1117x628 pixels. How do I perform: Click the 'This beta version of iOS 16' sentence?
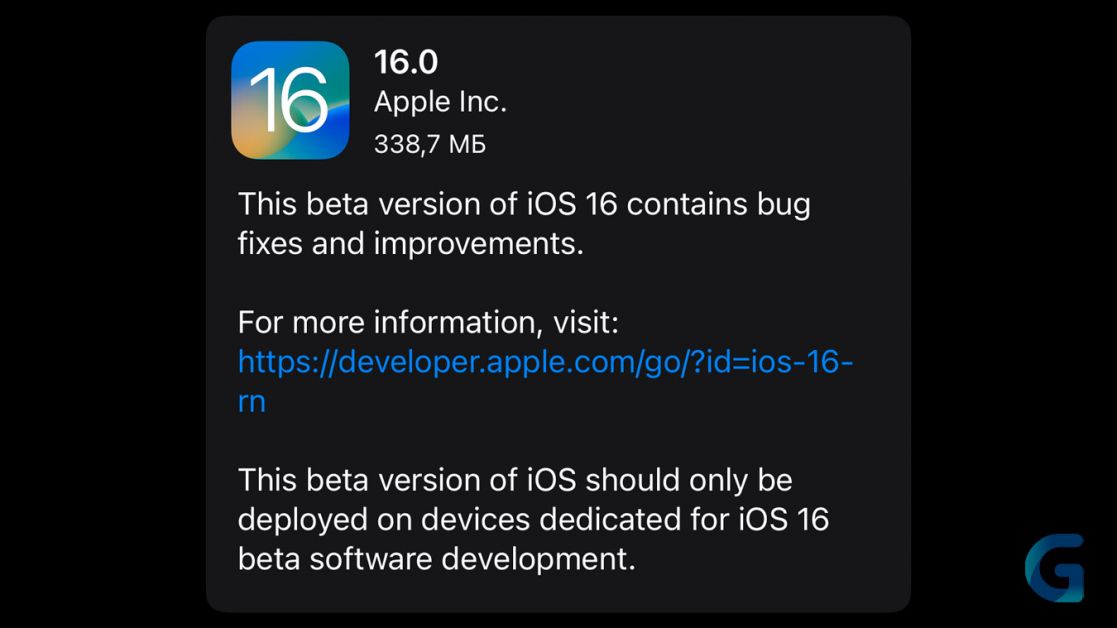(x=427, y=204)
